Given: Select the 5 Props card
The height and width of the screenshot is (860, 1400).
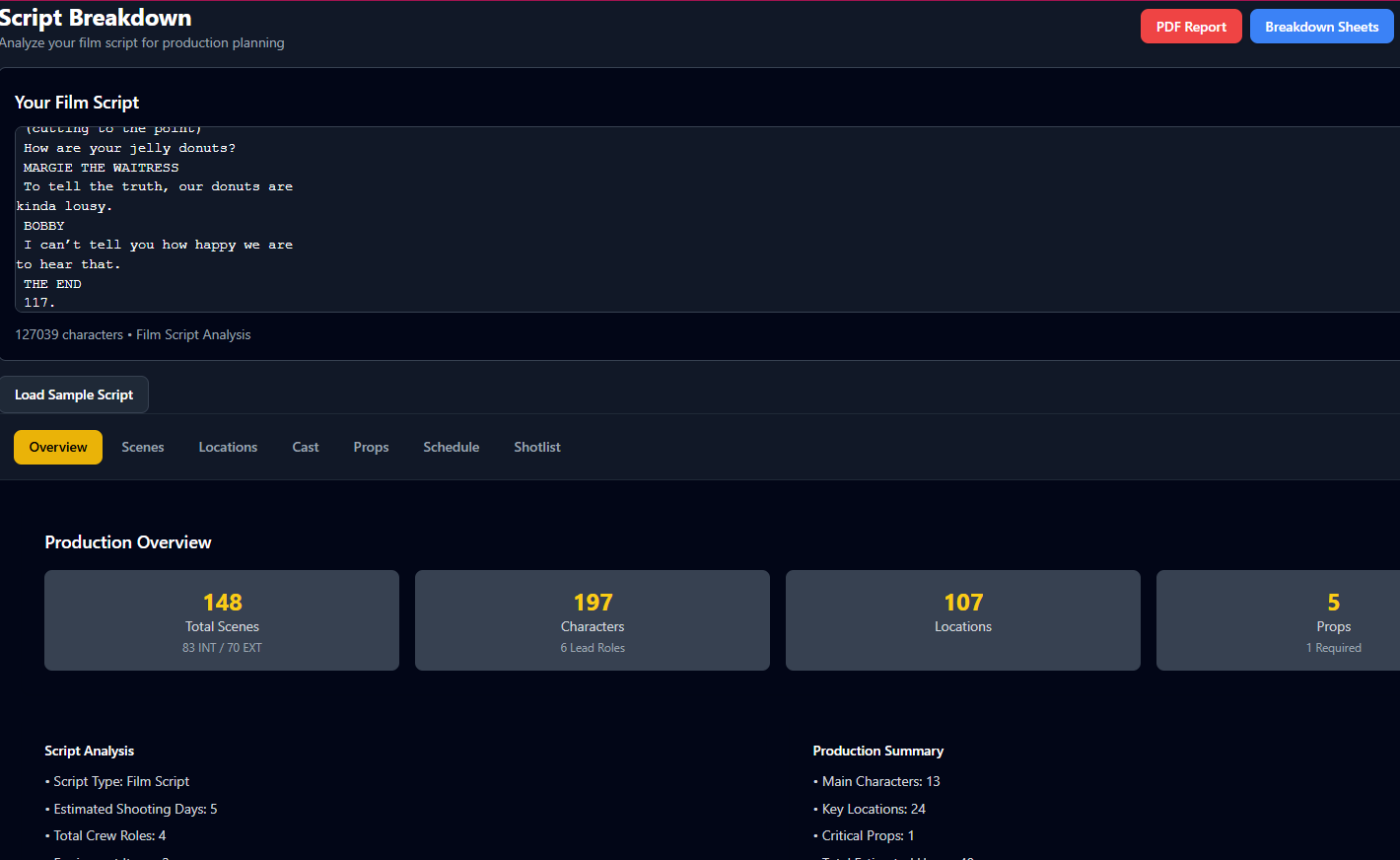Looking at the screenshot, I should click(1279, 620).
